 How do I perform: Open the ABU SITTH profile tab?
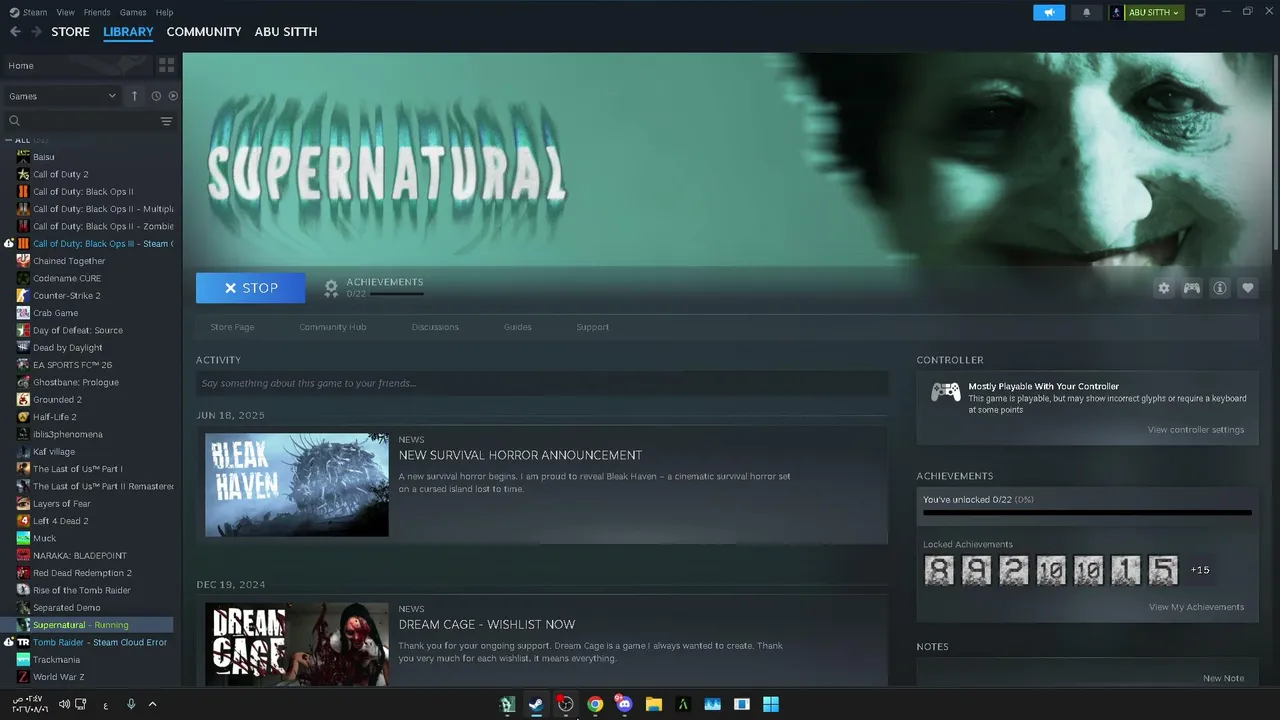point(286,32)
